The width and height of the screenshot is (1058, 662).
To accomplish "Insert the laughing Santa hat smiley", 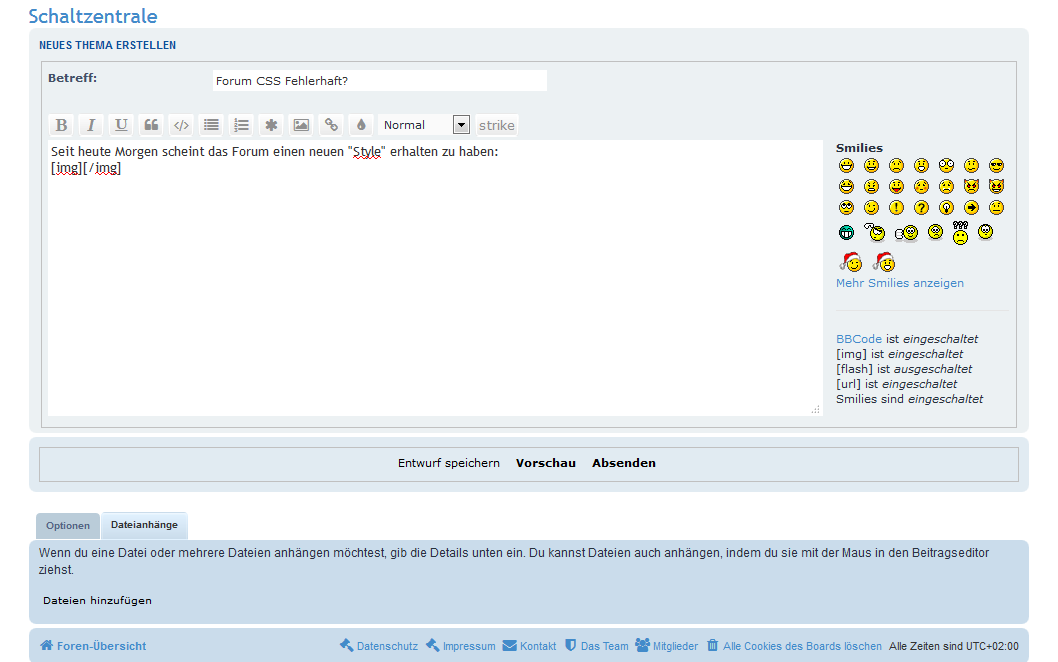I will coord(884,261).
